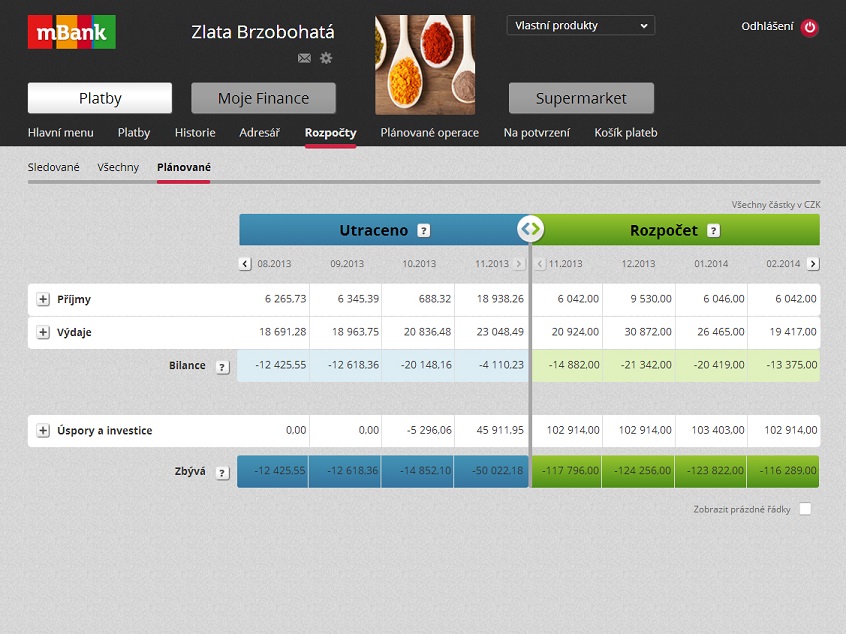Go to next budget month after 02.2014
This screenshot has width=846, height=634.
tap(812, 264)
